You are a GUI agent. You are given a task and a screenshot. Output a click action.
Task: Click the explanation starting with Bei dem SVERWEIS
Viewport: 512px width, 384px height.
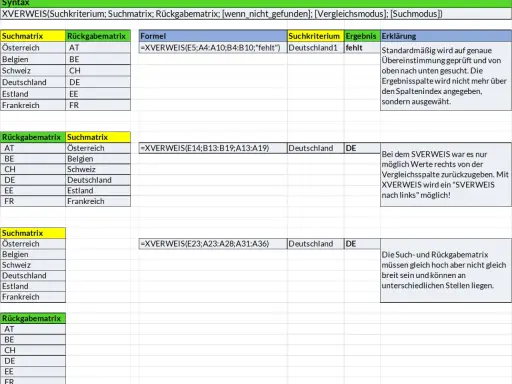(x=446, y=175)
